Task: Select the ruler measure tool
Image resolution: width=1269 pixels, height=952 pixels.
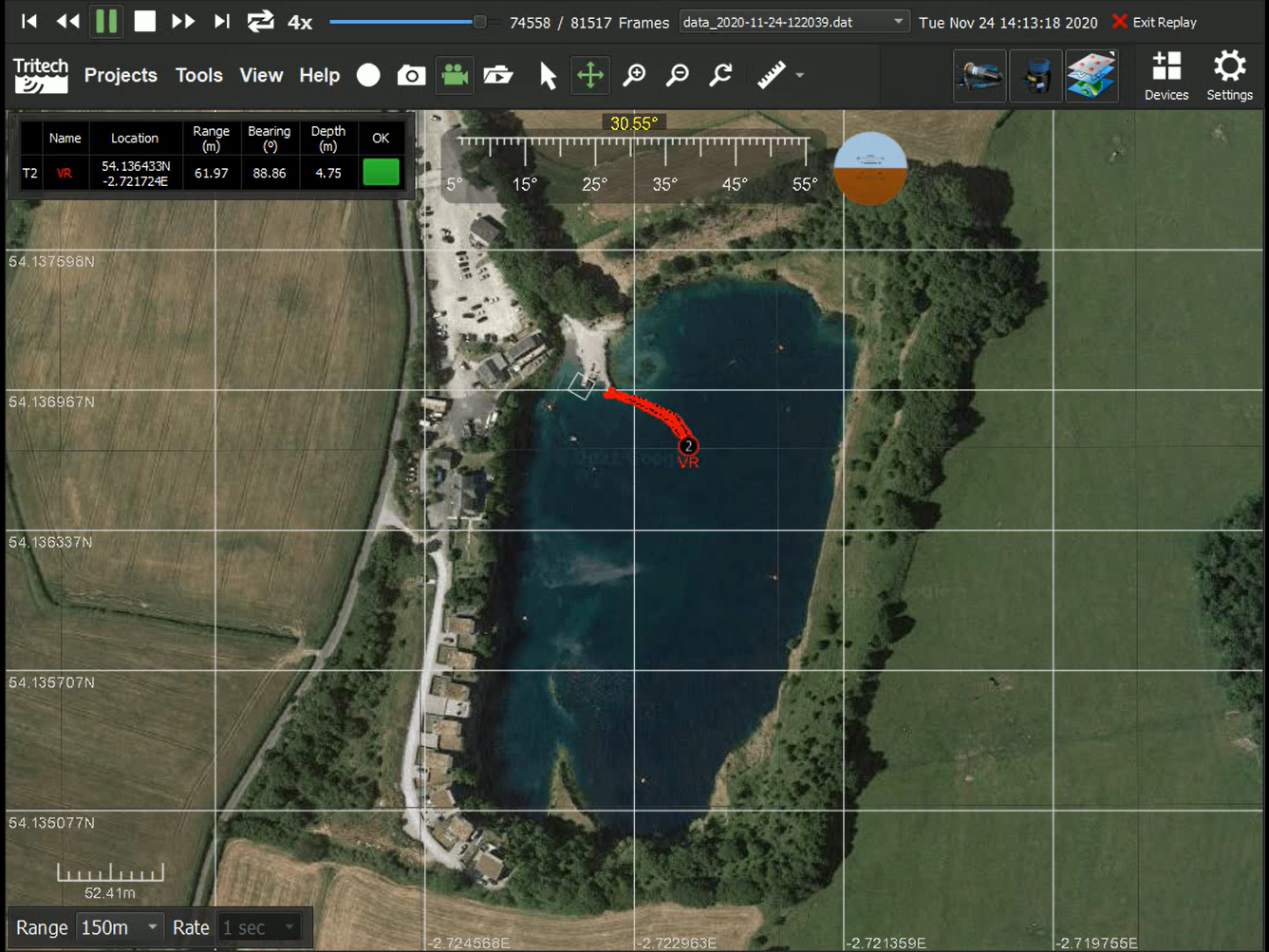Action: pyautogui.click(x=771, y=75)
